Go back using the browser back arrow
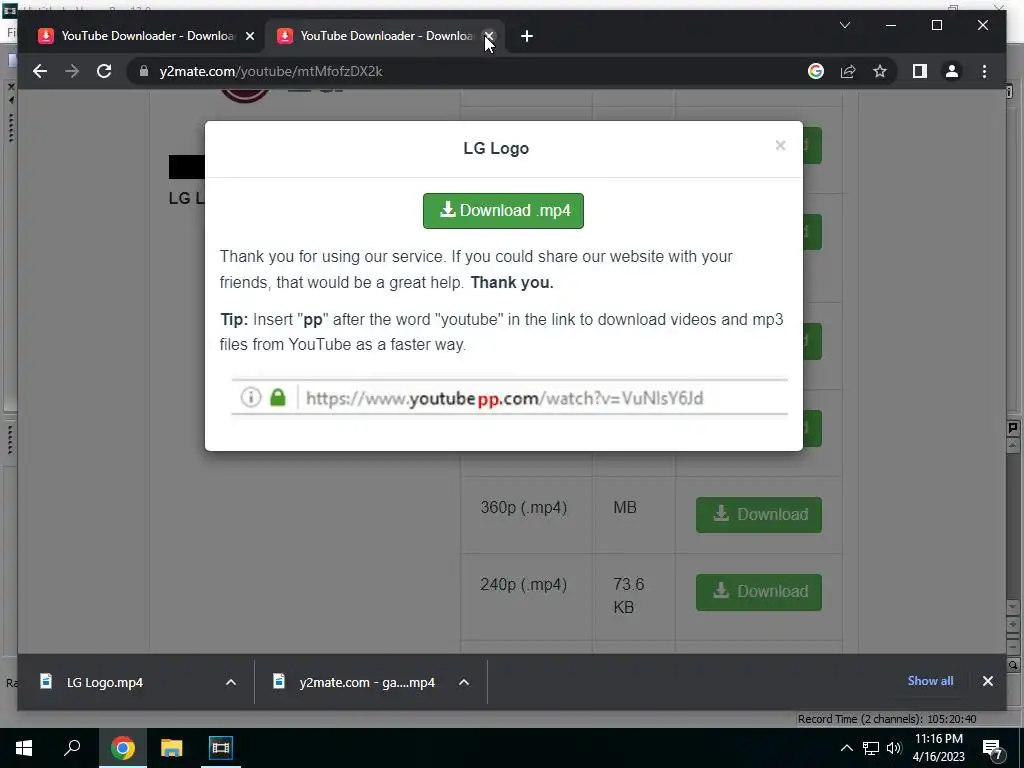 40,71
